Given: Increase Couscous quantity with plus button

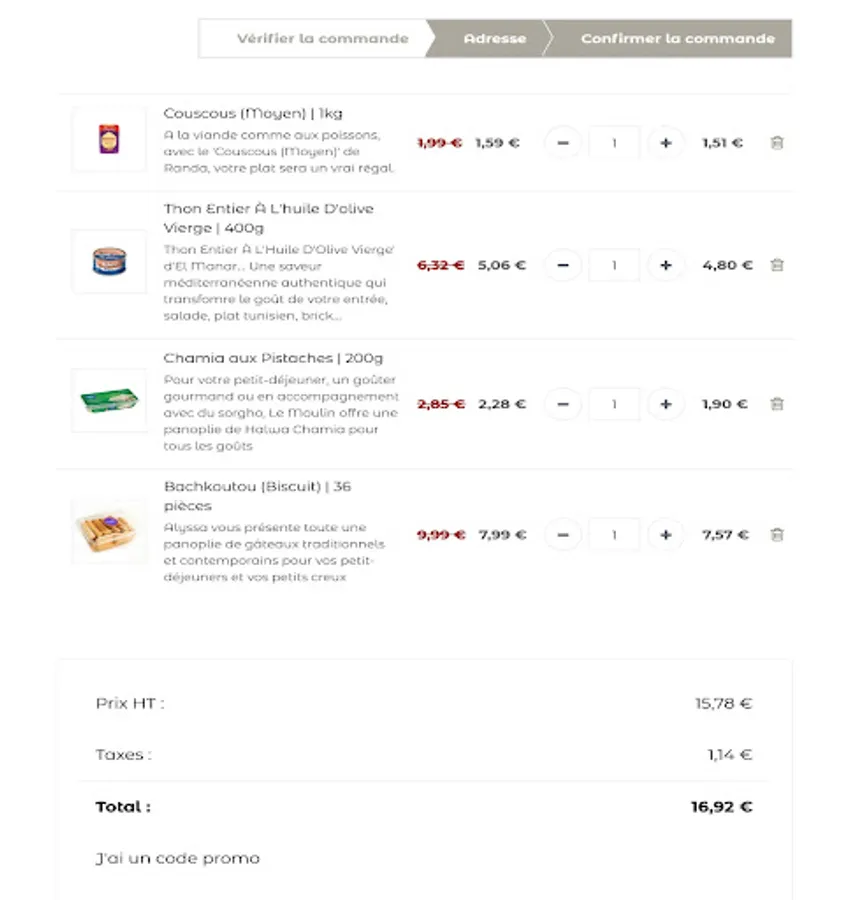Looking at the screenshot, I should 666,143.
